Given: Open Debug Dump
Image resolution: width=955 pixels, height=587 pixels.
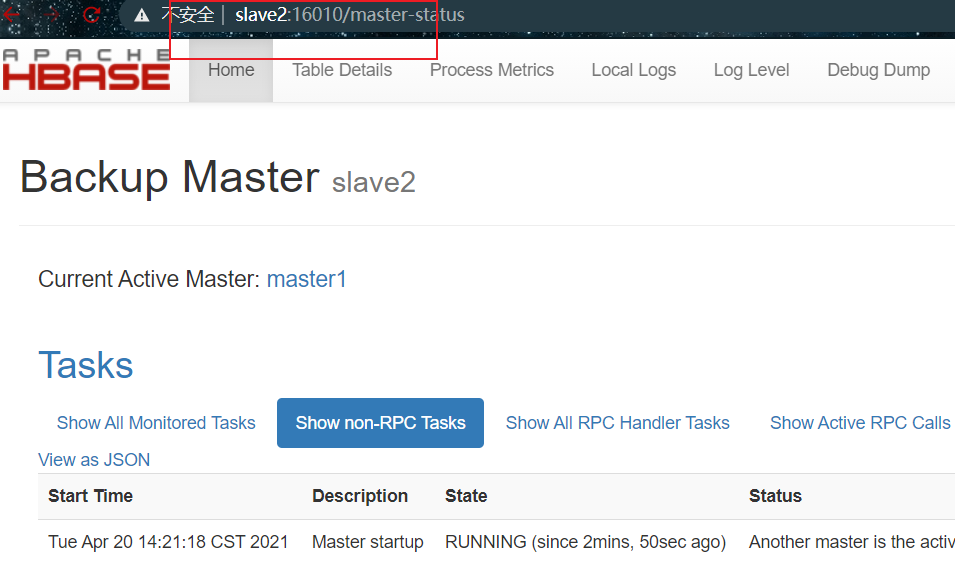Looking at the screenshot, I should point(879,70).
